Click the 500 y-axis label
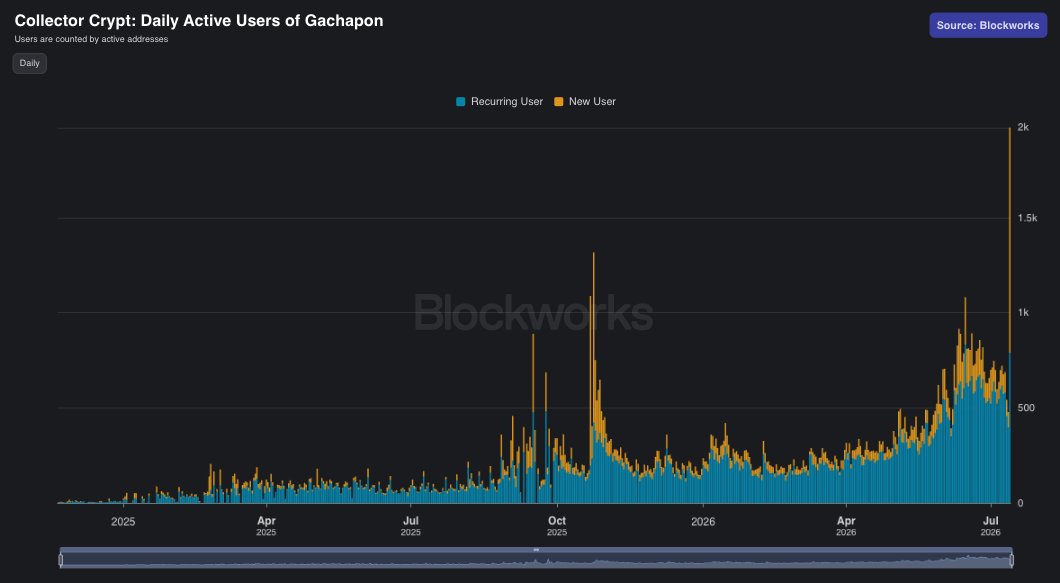This screenshot has height=583, width=1060. pos(1026,408)
